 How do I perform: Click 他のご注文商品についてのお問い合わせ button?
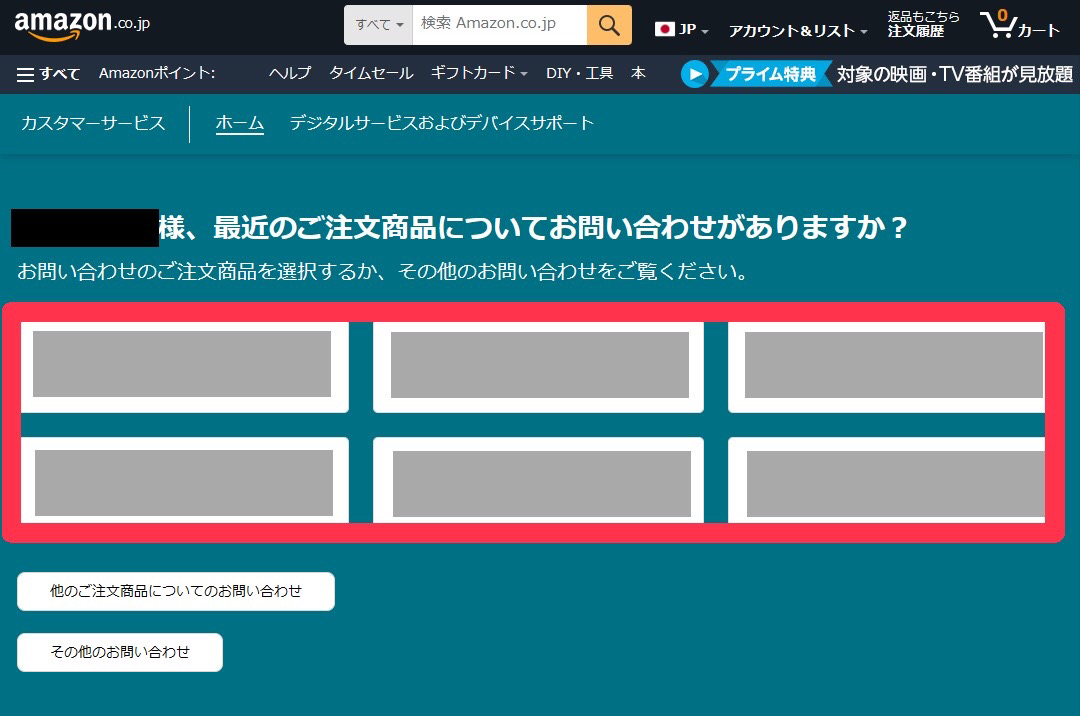click(x=176, y=591)
